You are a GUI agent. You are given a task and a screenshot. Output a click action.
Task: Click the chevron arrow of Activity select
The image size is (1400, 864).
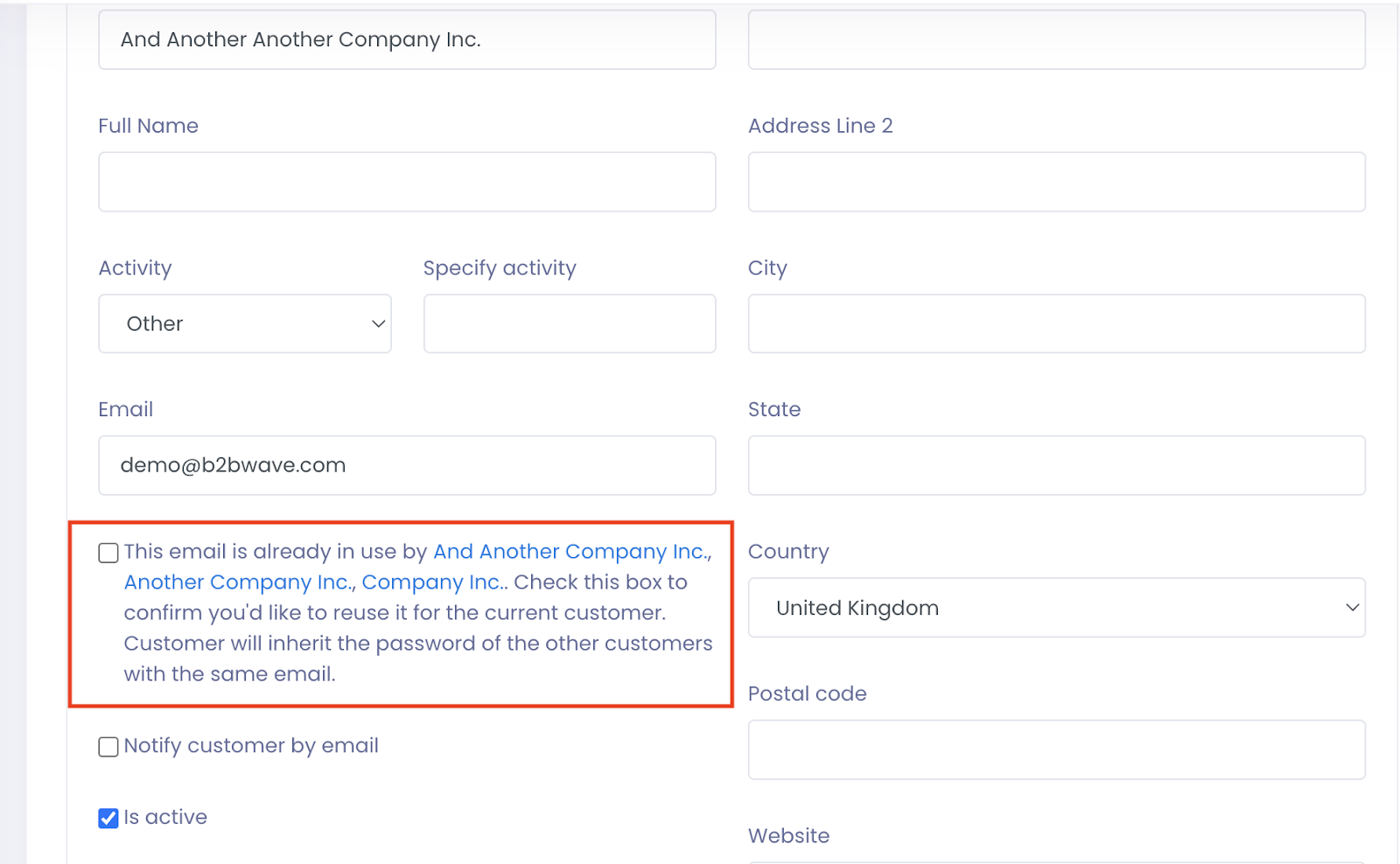click(378, 324)
